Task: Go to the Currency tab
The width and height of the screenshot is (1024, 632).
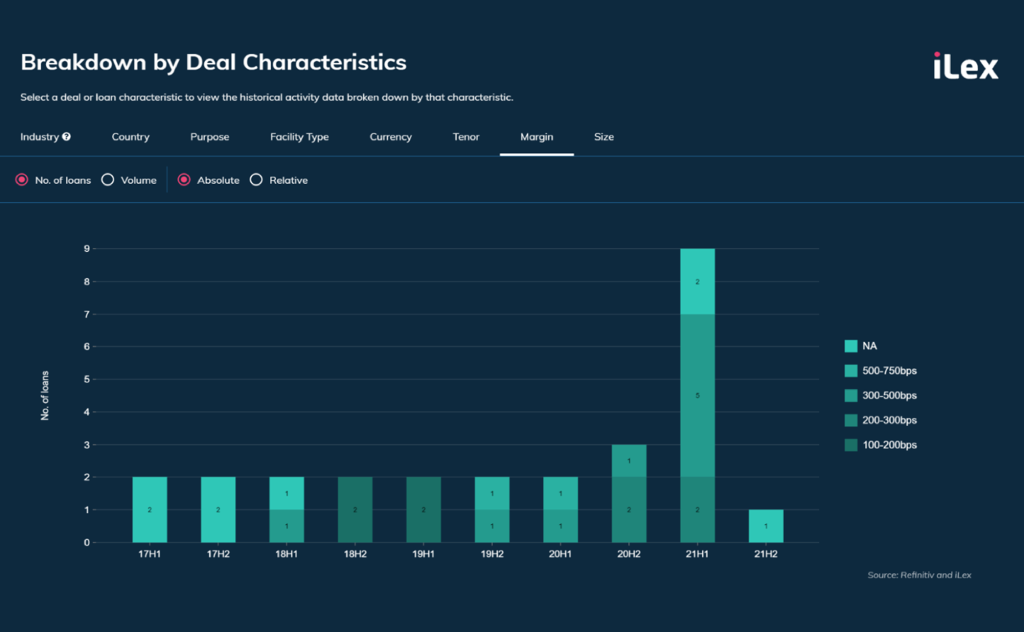Action: pyautogui.click(x=390, y=137)
